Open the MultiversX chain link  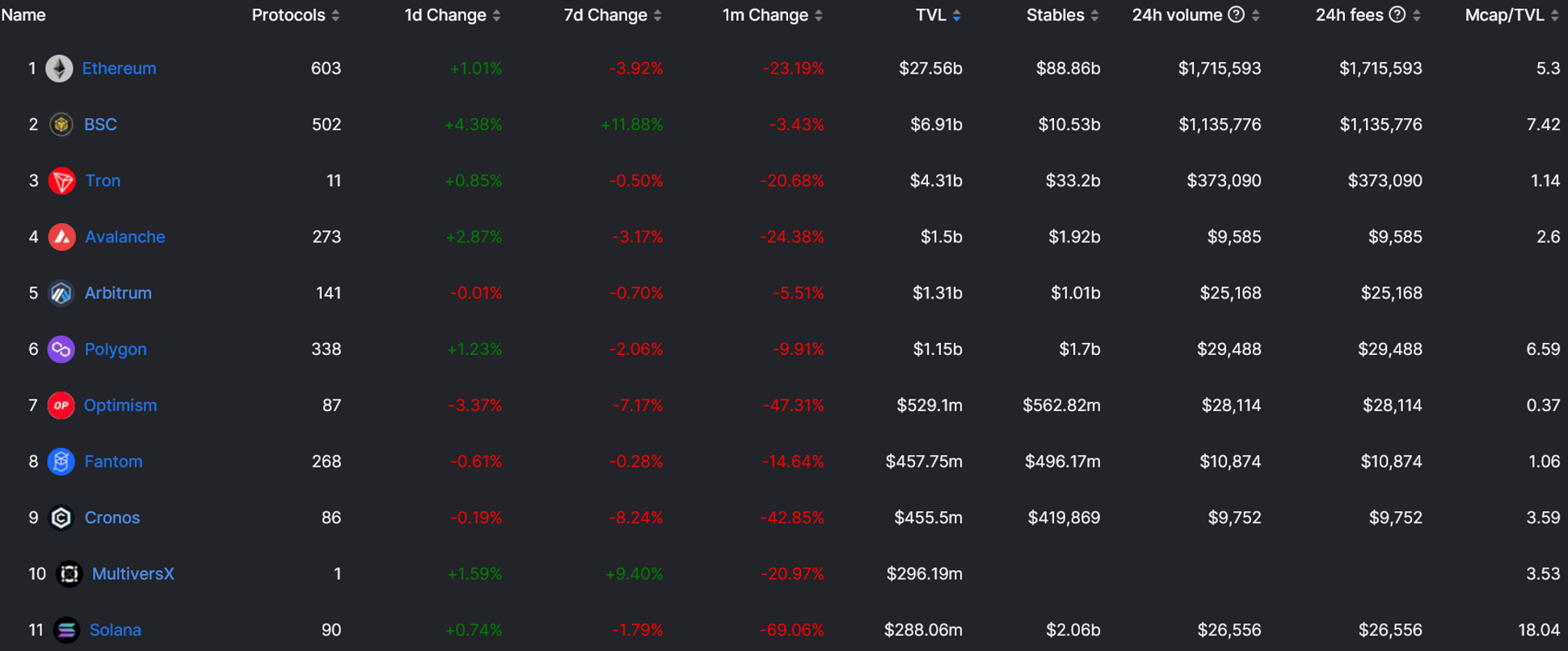point(133,574)
